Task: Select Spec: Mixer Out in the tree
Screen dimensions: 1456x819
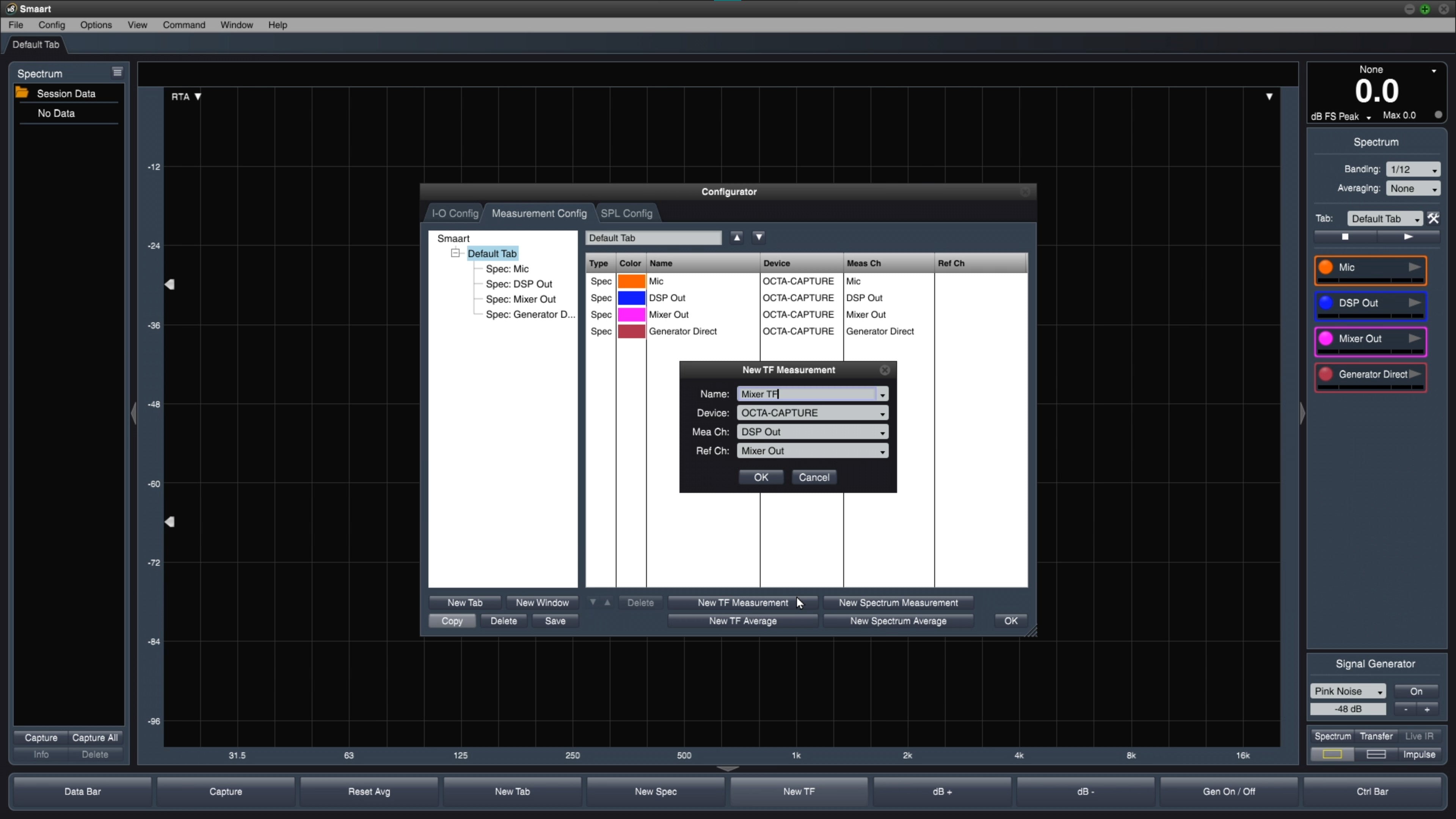Action: pyautogui.click(x=521, y=299)
